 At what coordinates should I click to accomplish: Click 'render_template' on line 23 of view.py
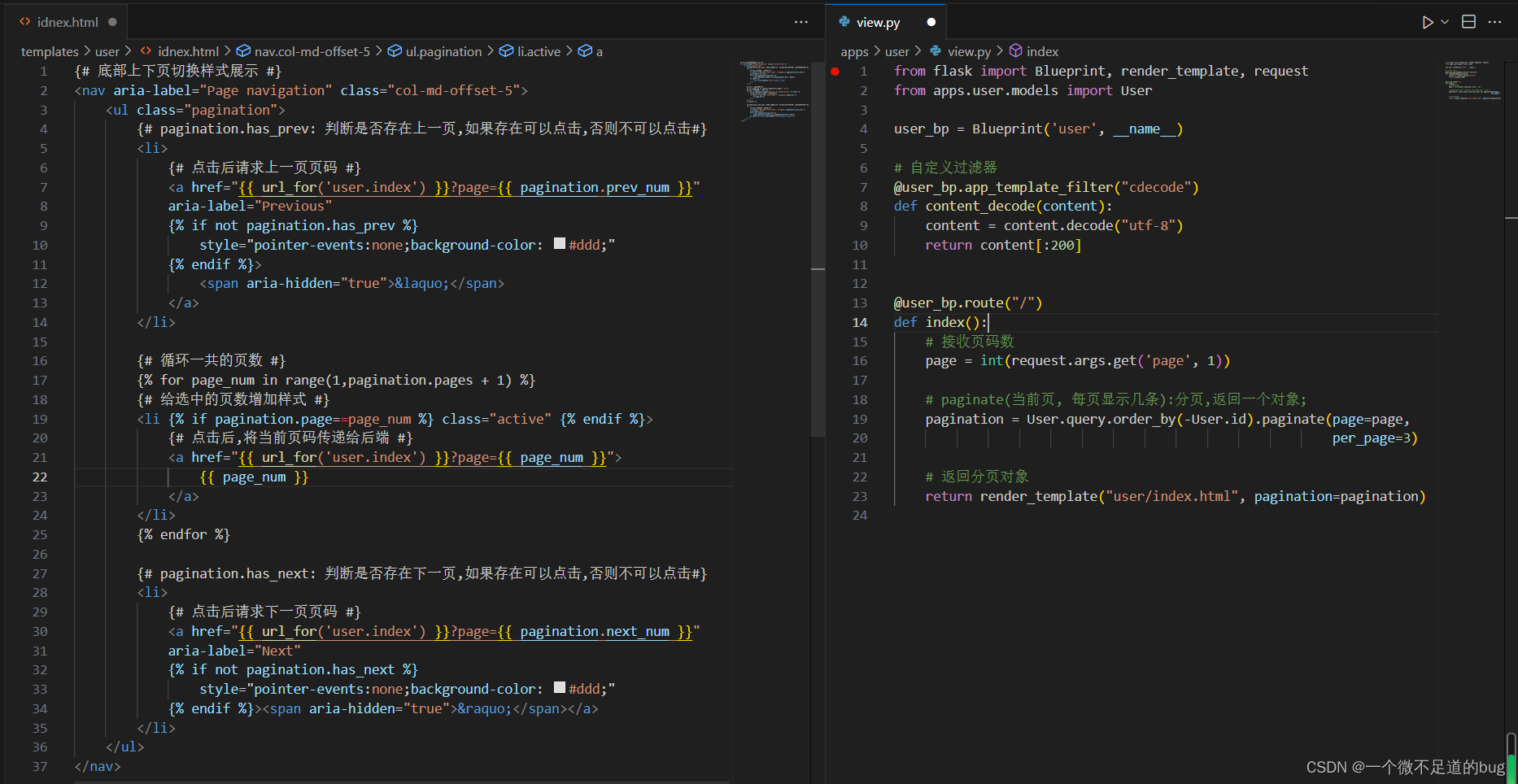pyautogui.click(x=1038, y=496)
